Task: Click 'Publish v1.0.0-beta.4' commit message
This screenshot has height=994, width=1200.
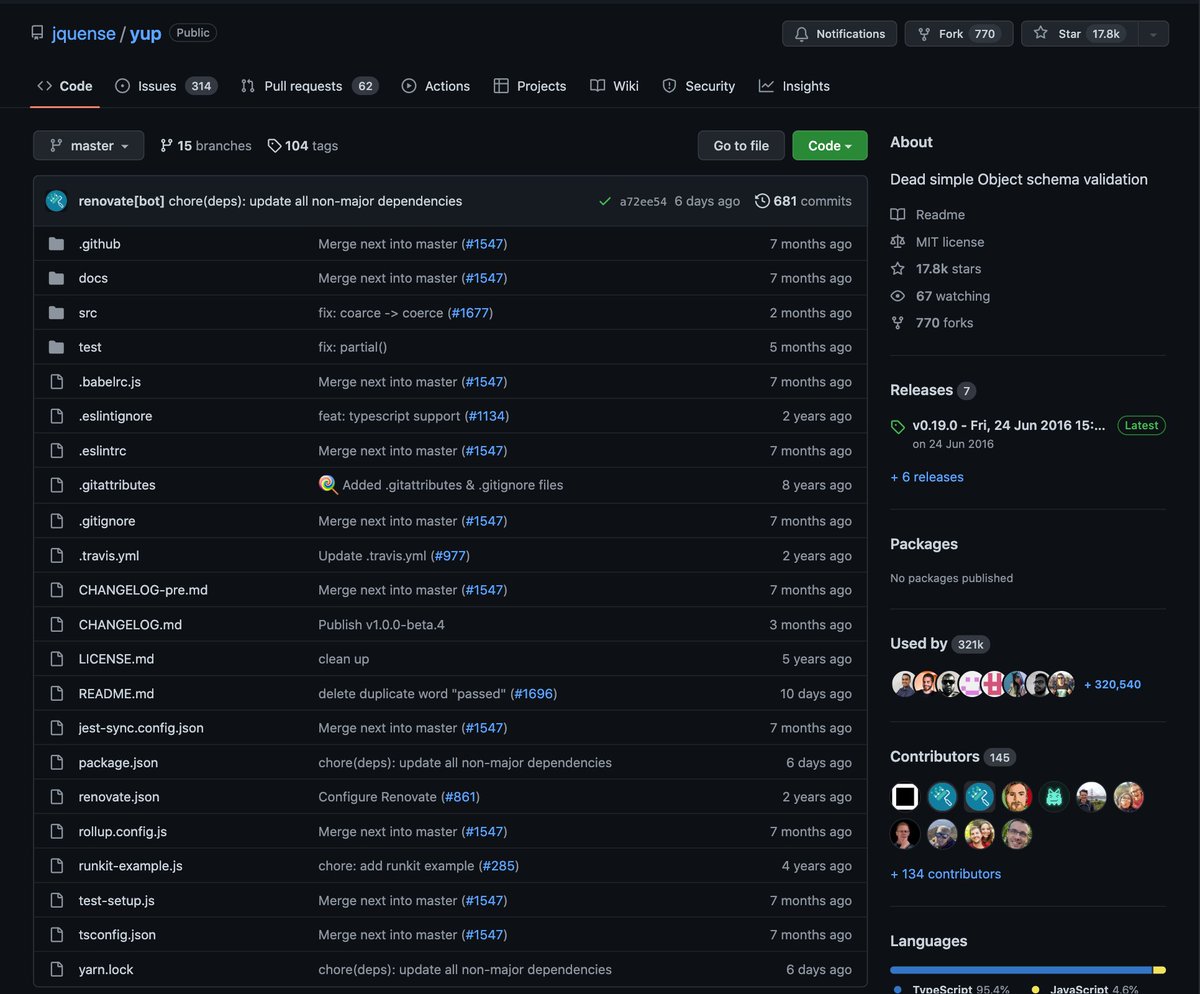Action: pyautogui.click(x=381, y=625)
